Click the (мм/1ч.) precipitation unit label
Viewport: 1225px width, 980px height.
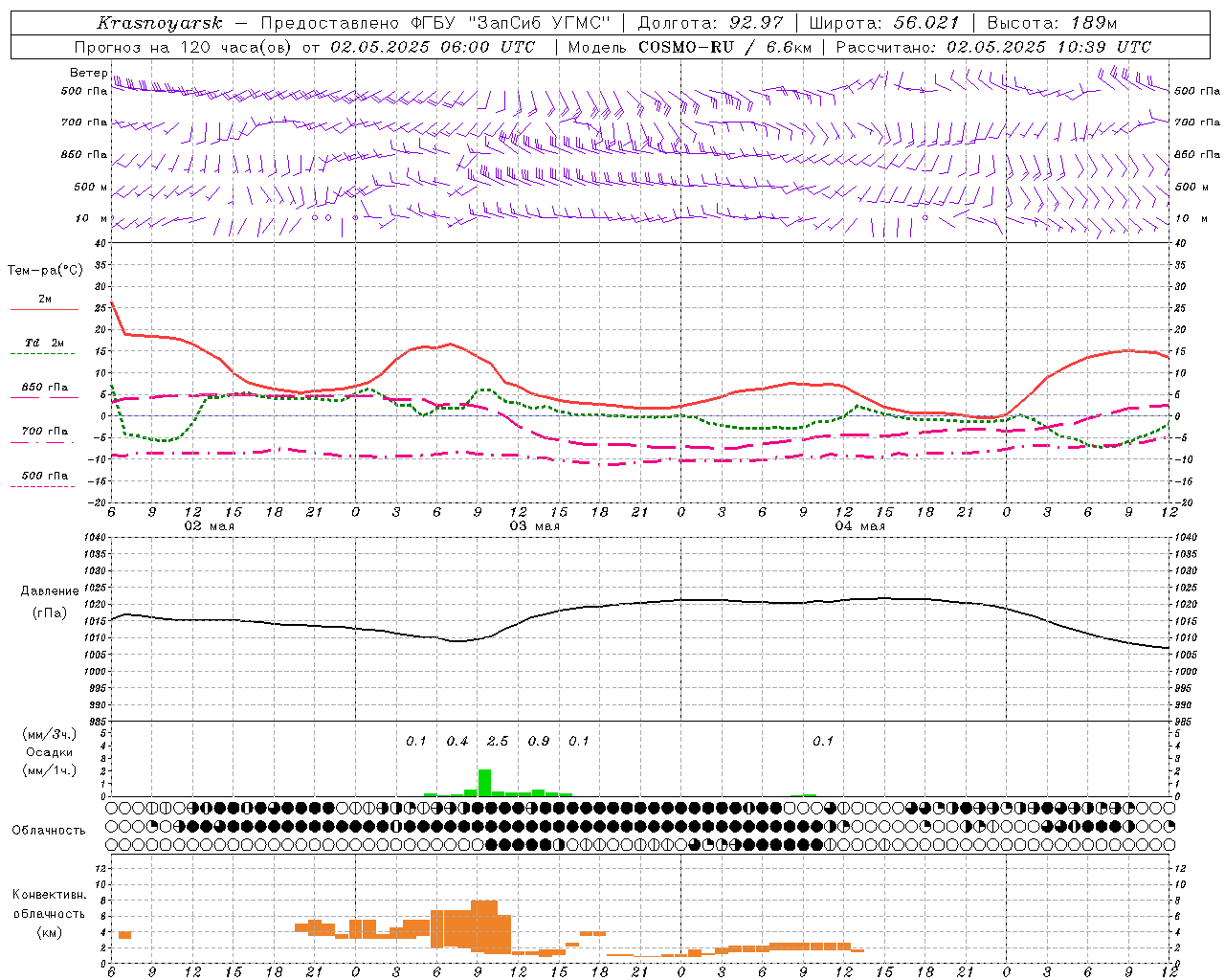[48, 770]
